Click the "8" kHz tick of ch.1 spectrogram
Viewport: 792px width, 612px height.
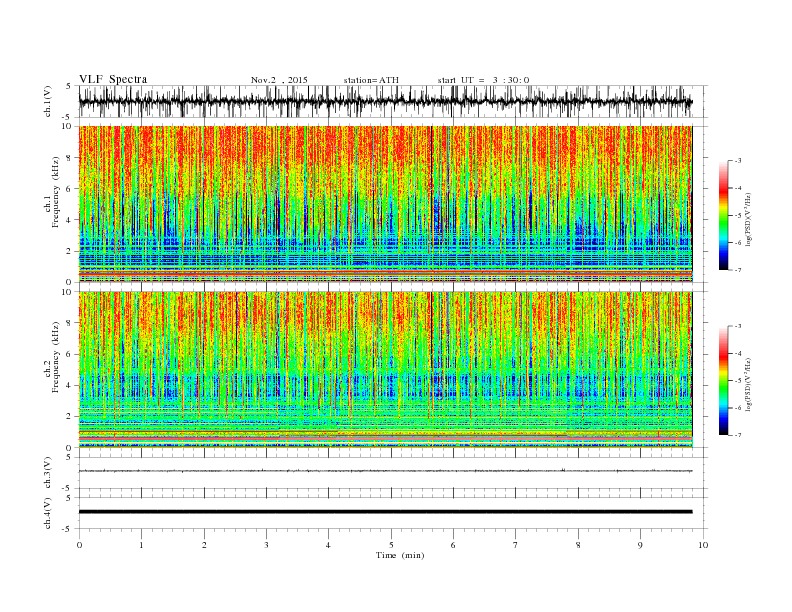click(x=70, y=158)
